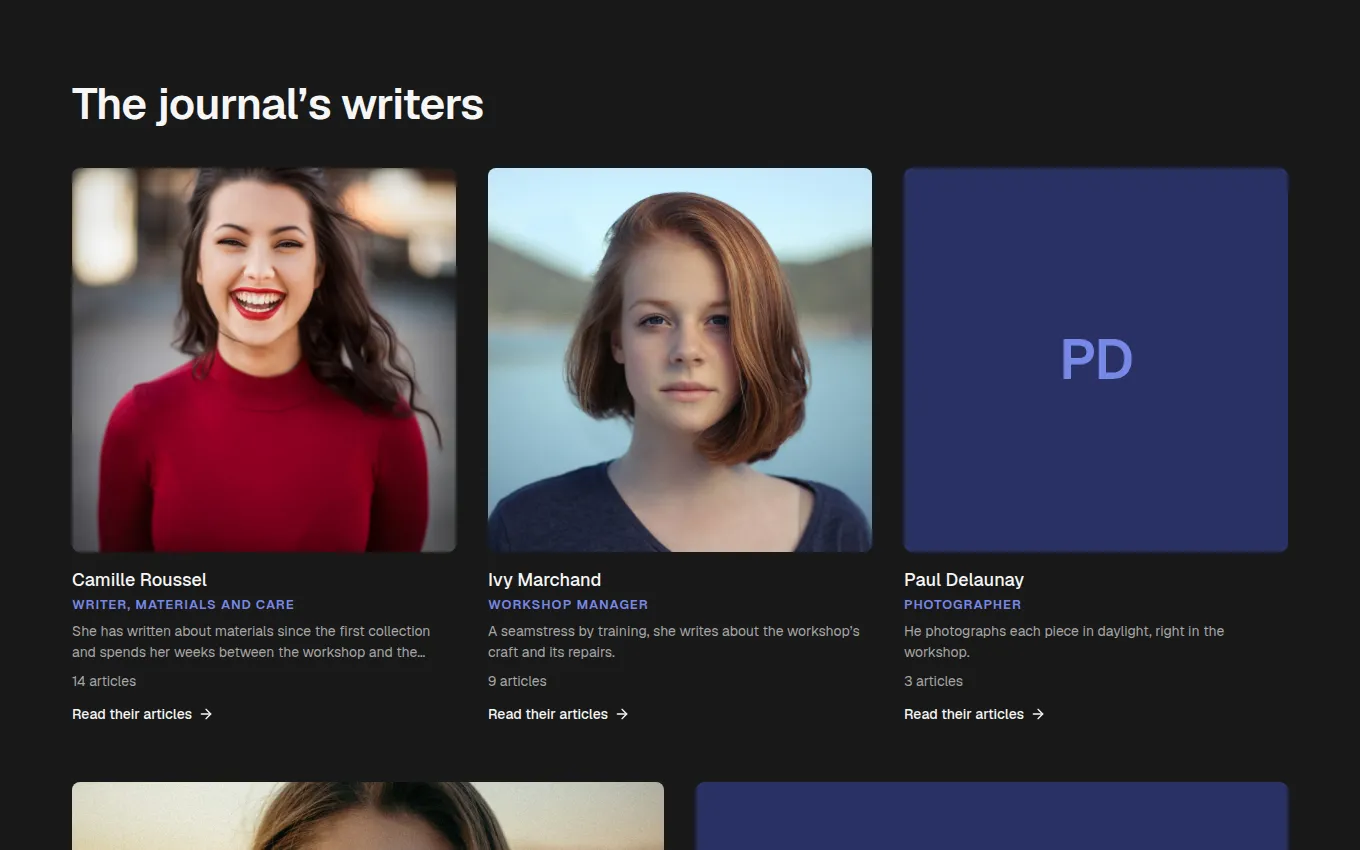This screenshot has height=850, width=1360.
Task: Click the arrow icon under Ivy Marchand's card
Action: 622,714
